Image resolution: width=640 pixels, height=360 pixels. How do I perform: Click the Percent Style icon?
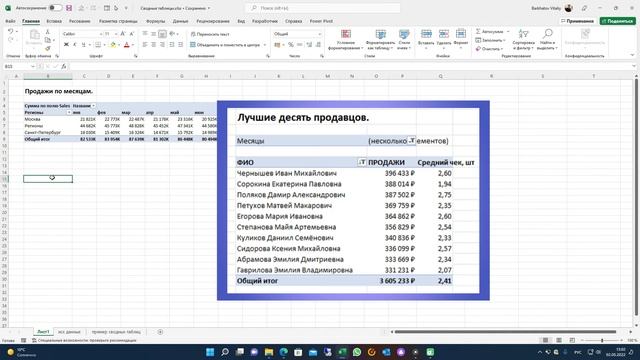(291, 44)
